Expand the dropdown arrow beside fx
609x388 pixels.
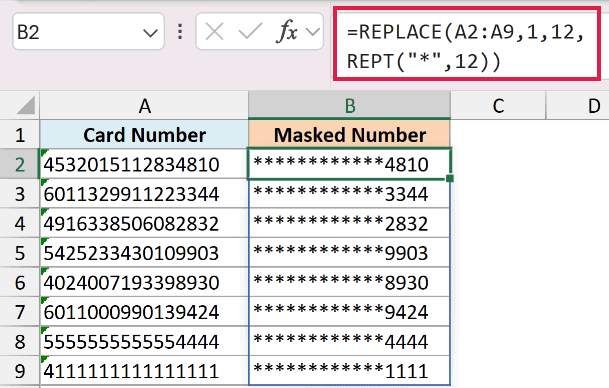point(313,31)
